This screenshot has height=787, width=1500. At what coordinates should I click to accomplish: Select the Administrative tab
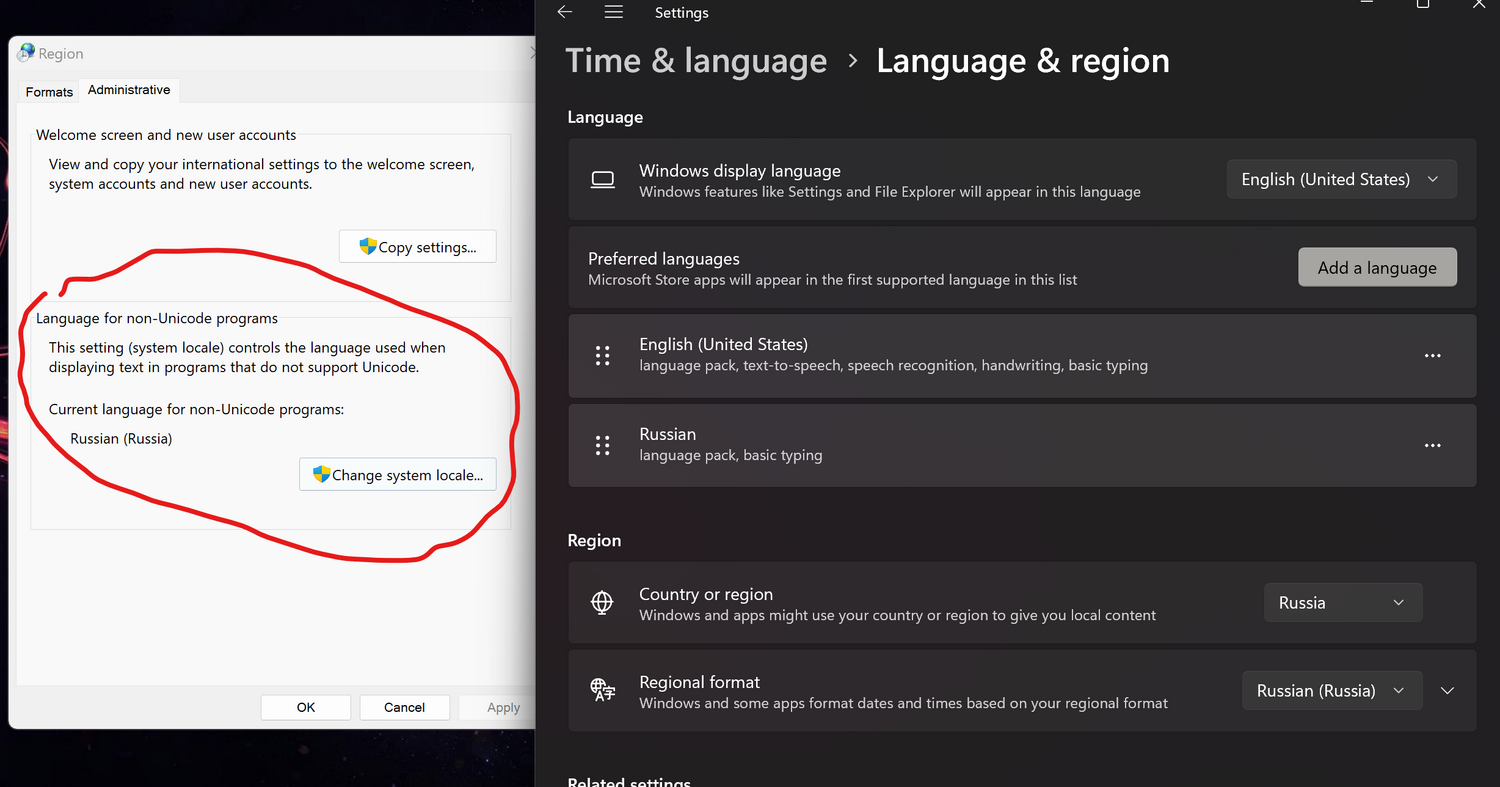[129, 90]
